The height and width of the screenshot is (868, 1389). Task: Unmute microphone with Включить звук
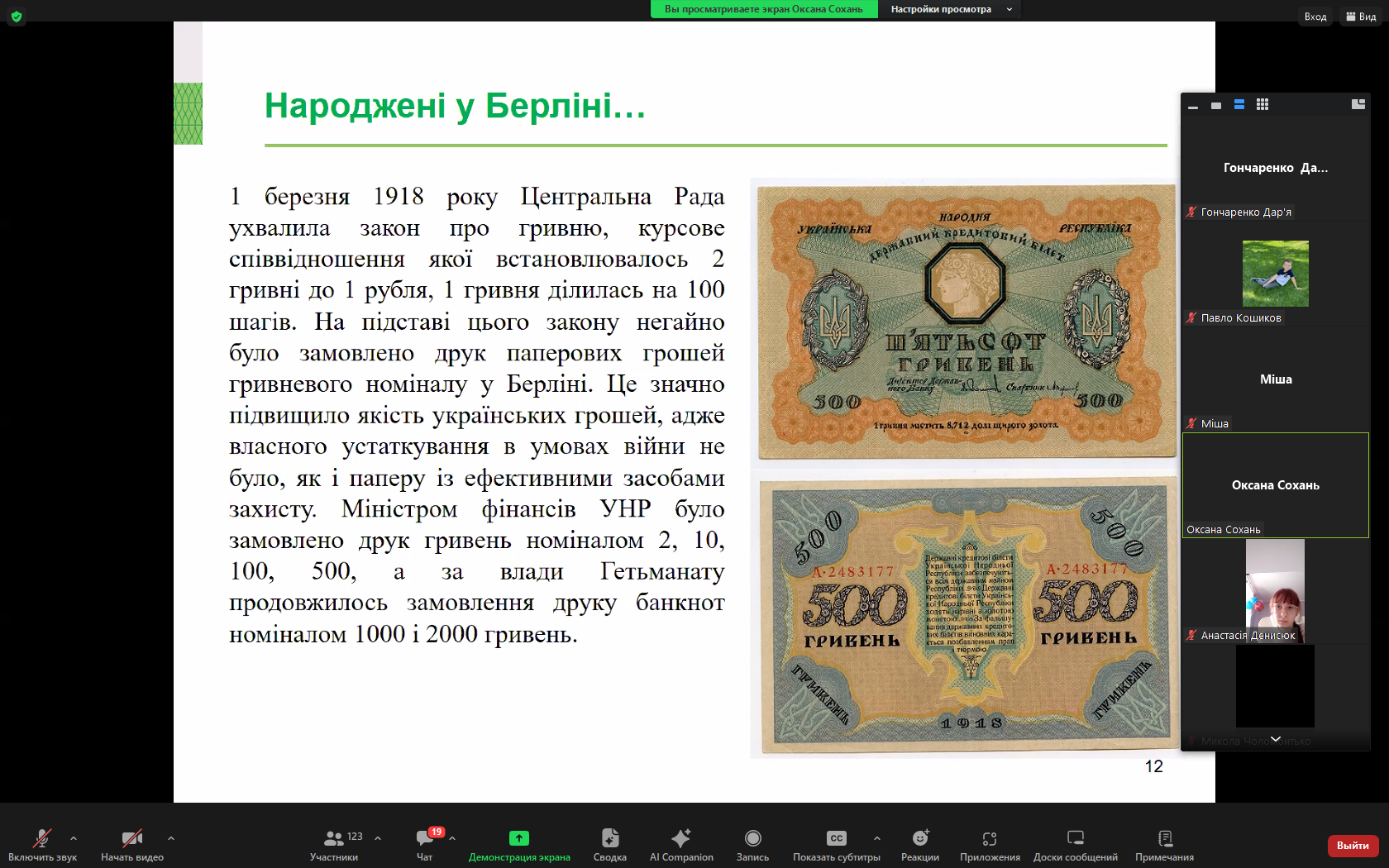42,838
